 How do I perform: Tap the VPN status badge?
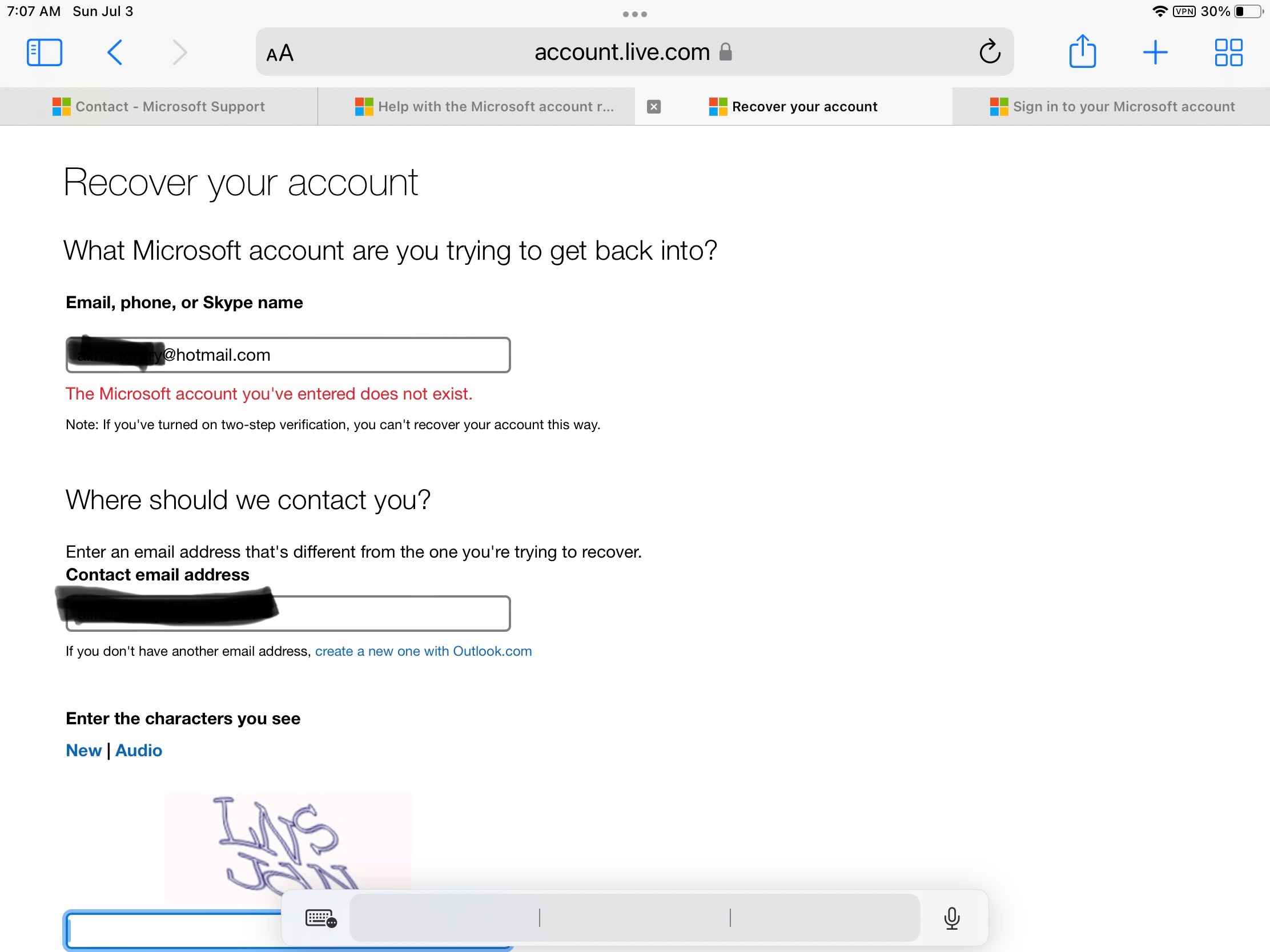tap(1184, 11)
